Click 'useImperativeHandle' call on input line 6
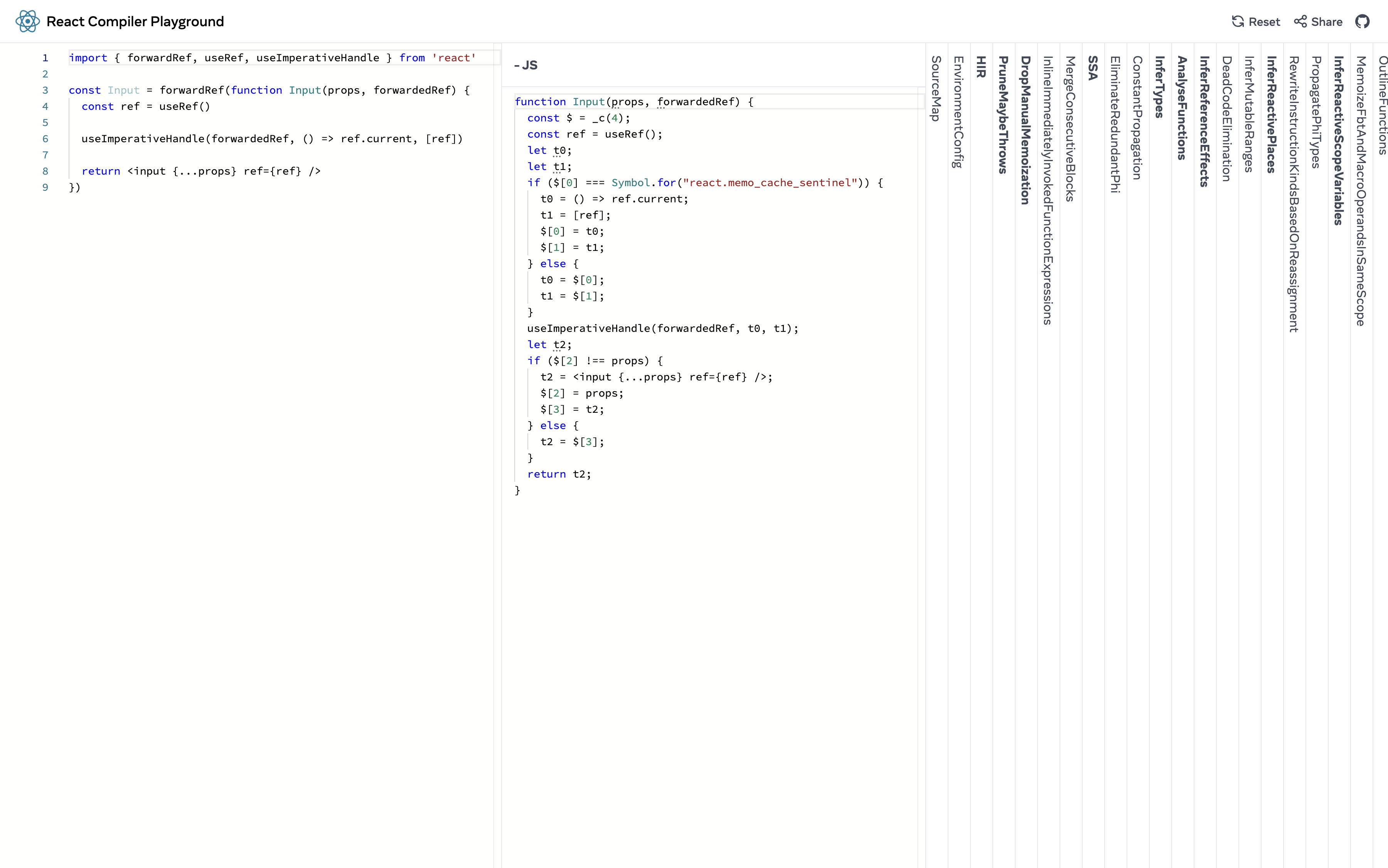The image size is (1388, 868). 143,139
